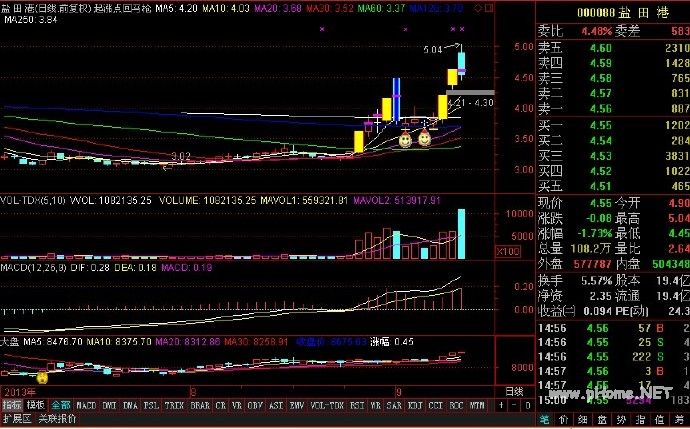Toggle the X100 volume scale box
690x429 pixels.
point(508,252)
